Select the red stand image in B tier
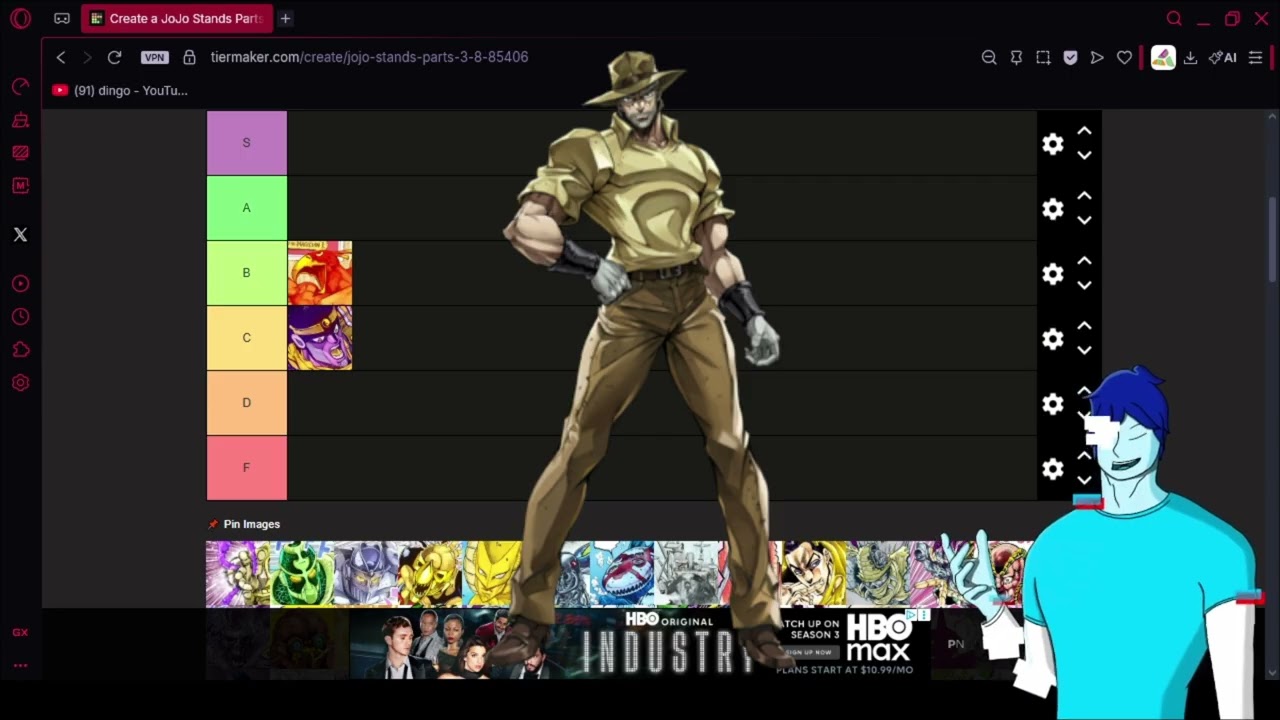Viewport: 1280px width, 720px height. click(320, 273)
